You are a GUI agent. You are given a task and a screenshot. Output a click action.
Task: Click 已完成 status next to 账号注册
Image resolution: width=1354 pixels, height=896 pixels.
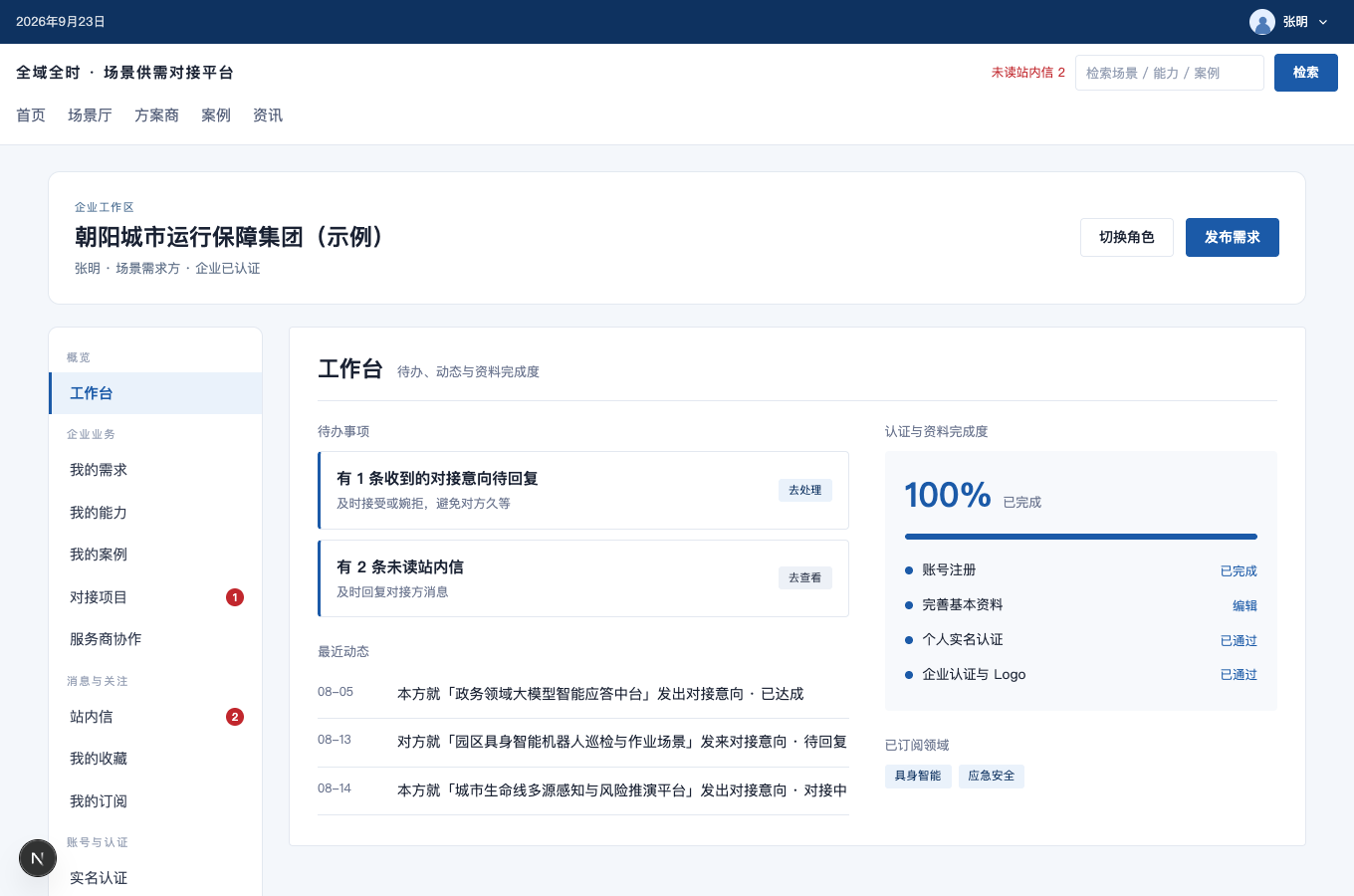1239,570
